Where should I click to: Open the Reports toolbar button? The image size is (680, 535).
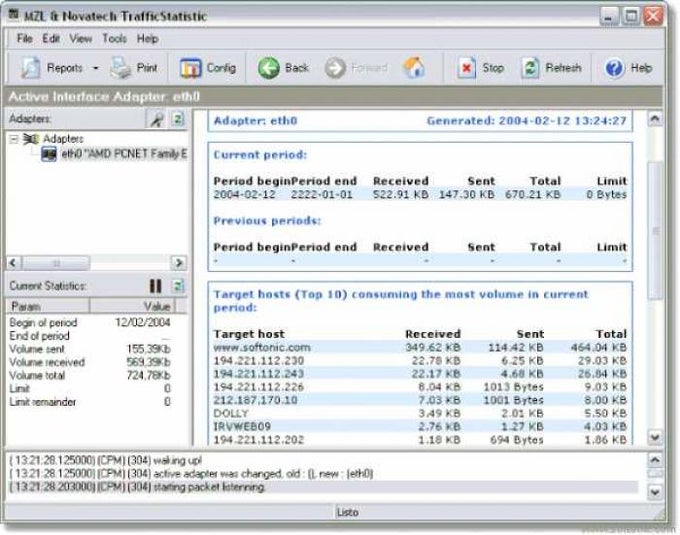tap(51, 68)
